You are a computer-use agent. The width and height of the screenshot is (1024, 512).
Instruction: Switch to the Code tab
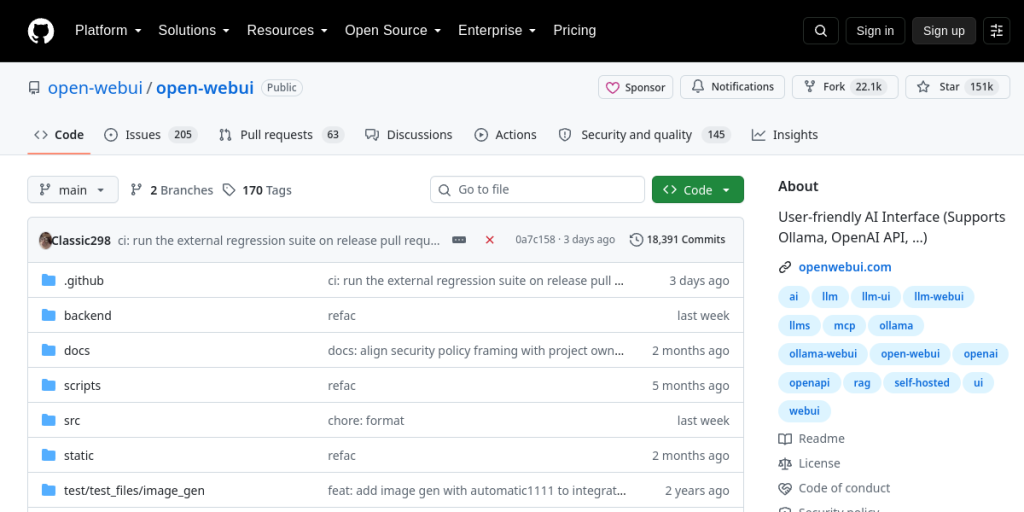59,135
